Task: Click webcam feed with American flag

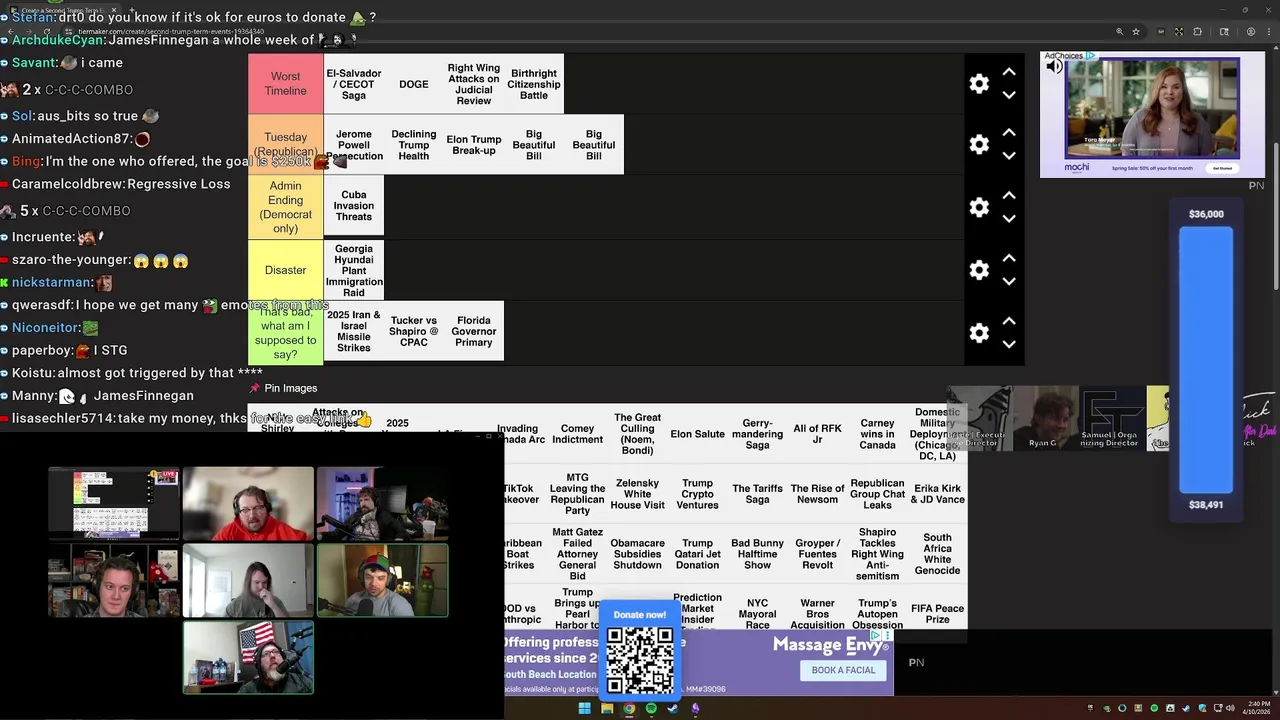Action: click(x=248, y=657)
